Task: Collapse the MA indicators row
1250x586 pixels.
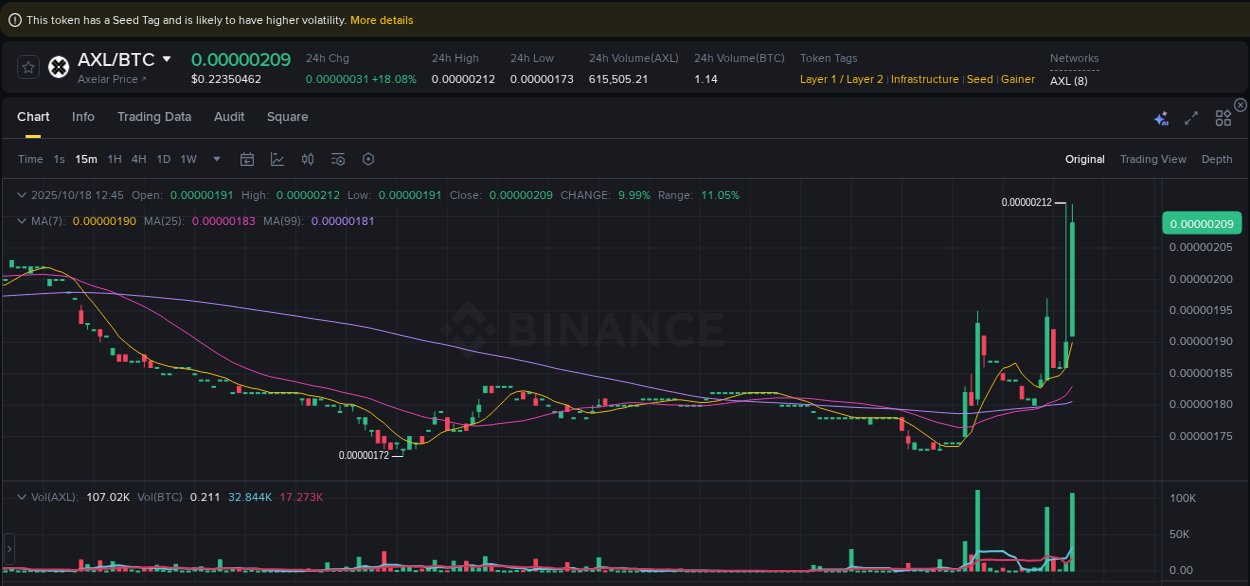Action: pos(21,221)
